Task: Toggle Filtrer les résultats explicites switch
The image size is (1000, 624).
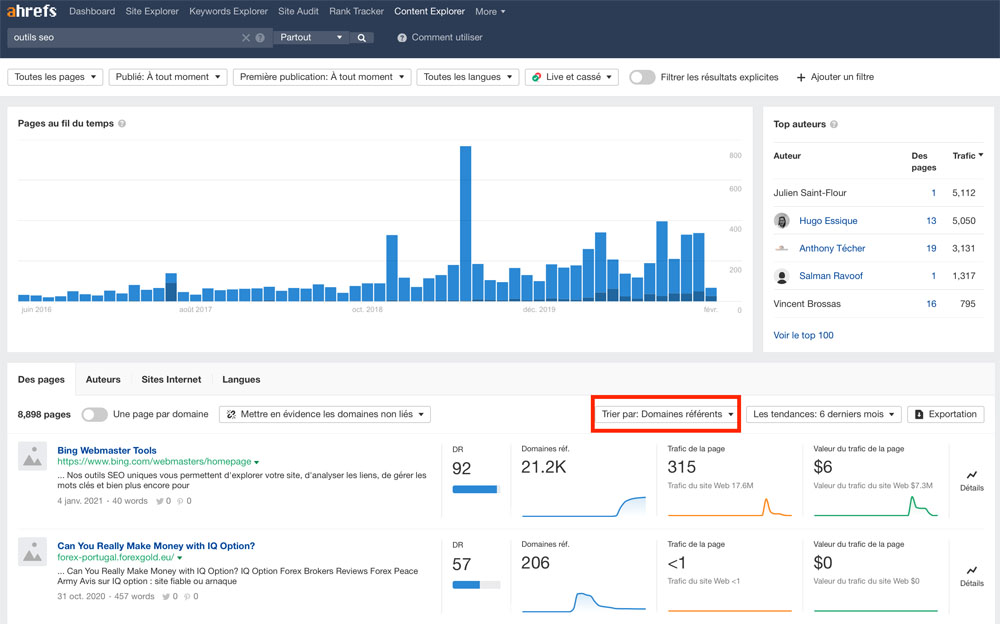Action: [642, 77]
